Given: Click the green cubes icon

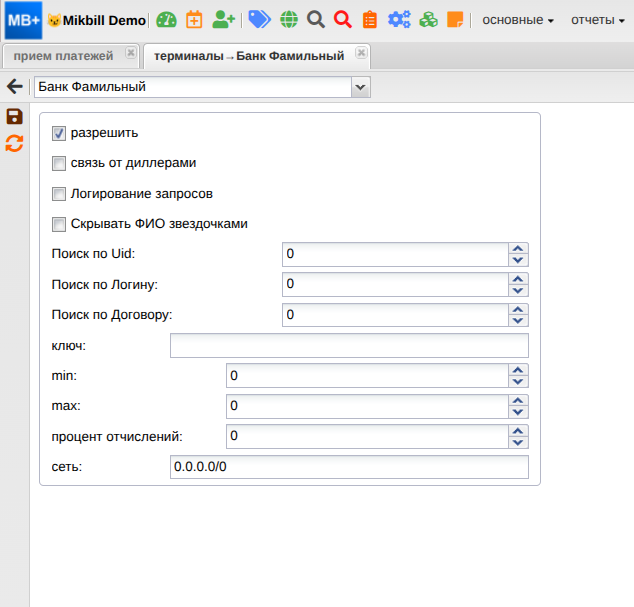Looking at the screenshot, I should (x=429, y=19).
